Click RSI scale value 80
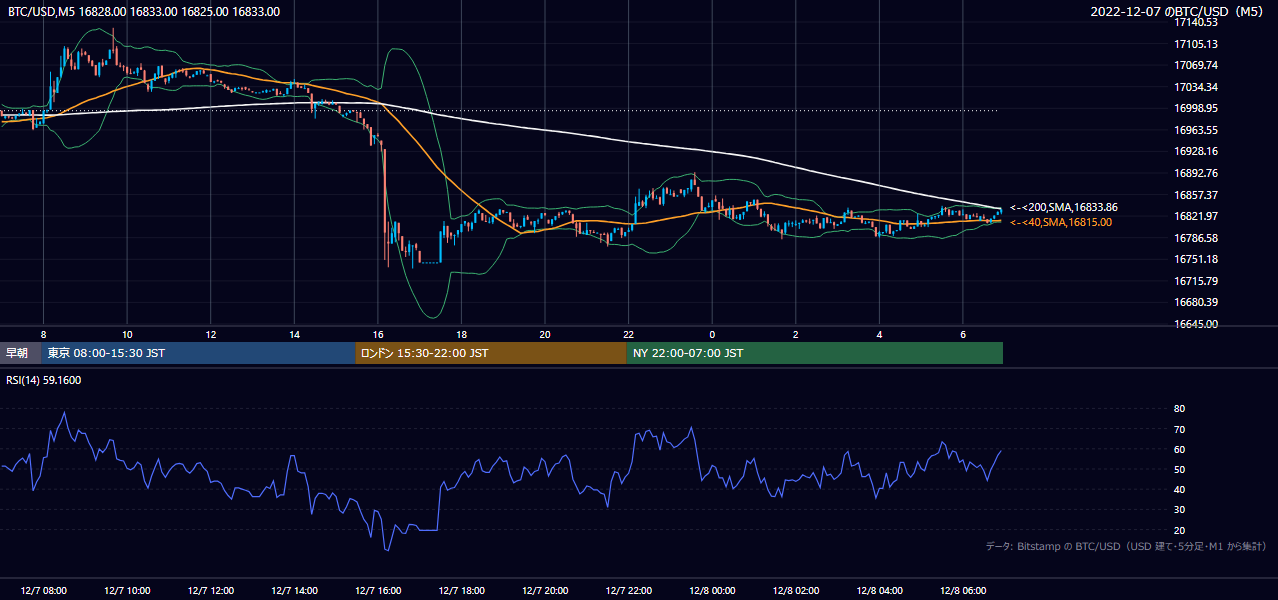 point(1179,409)
